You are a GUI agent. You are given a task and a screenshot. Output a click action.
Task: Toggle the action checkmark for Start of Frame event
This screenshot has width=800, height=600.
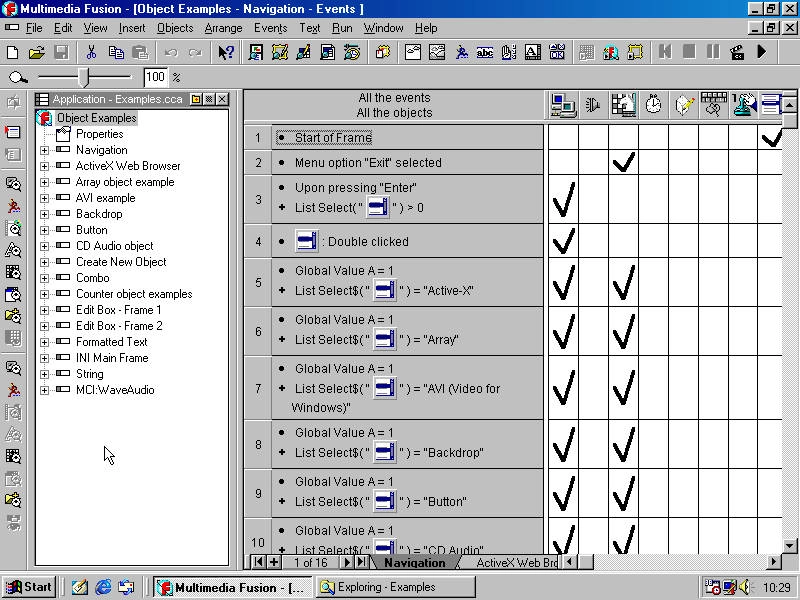coord(772,137)
